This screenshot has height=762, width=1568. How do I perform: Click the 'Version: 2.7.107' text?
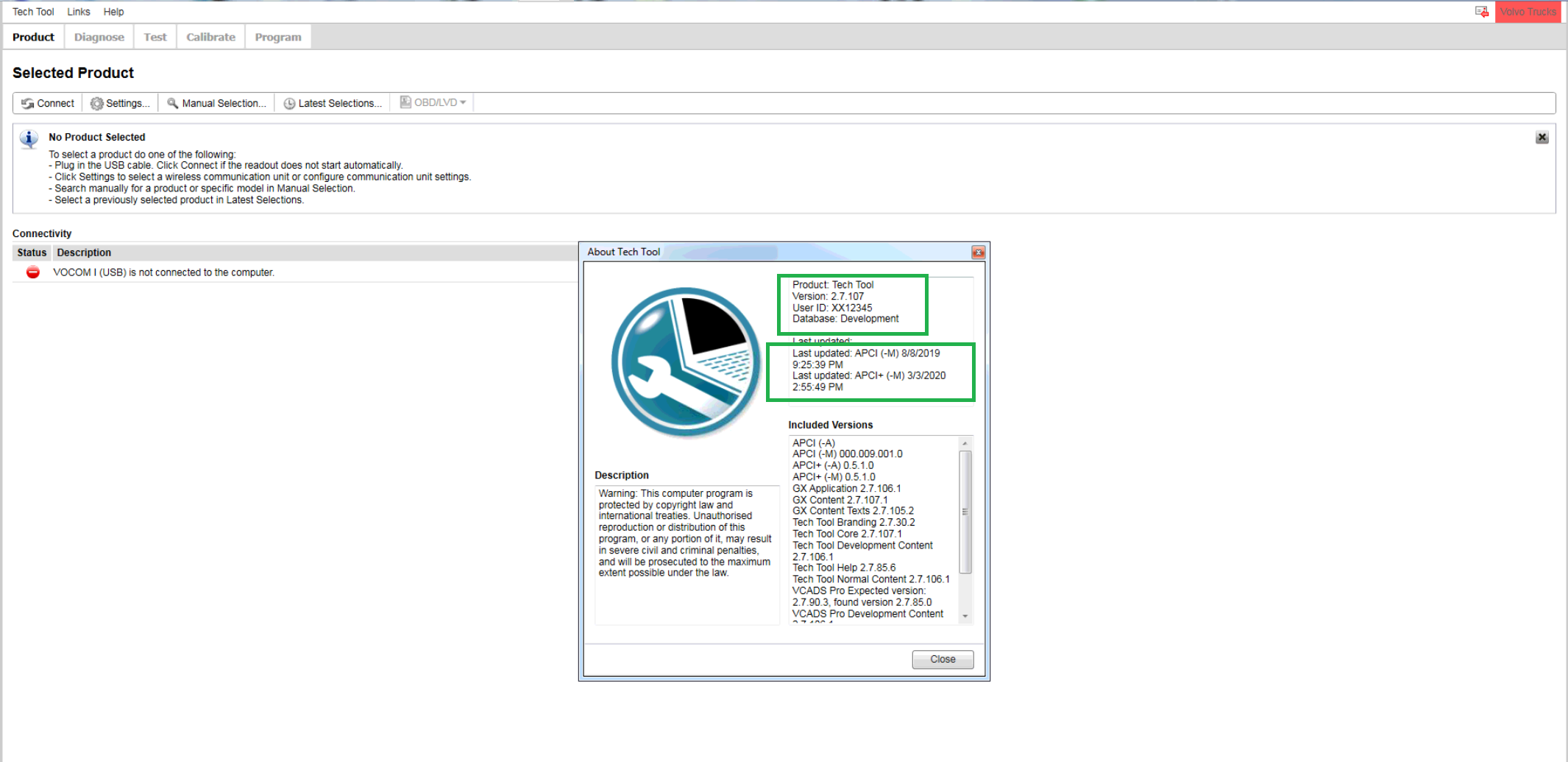pyautogui.click(x=828, y=297)
